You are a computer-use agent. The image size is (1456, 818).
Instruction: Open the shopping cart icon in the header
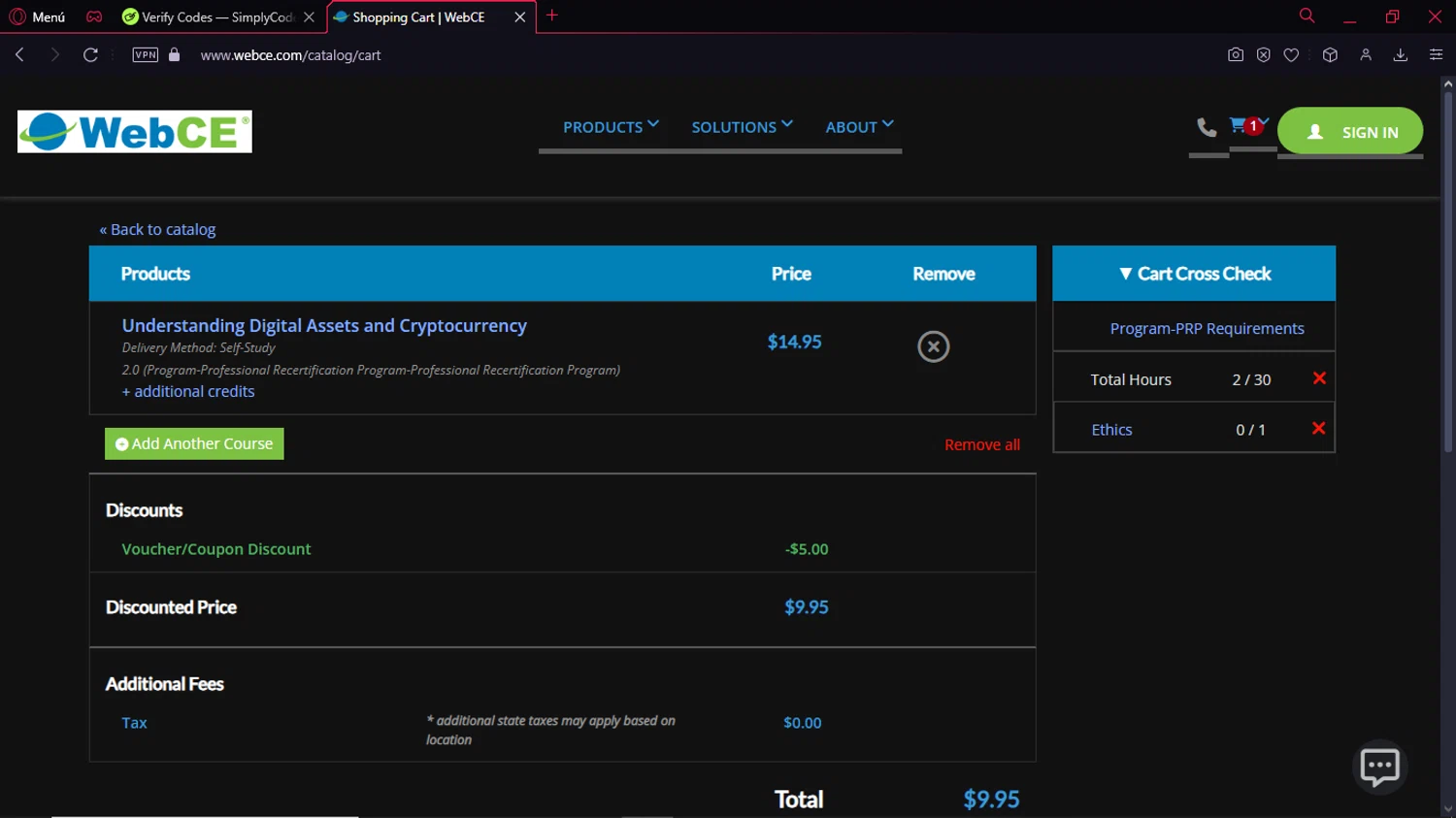tap(1239, 125)
